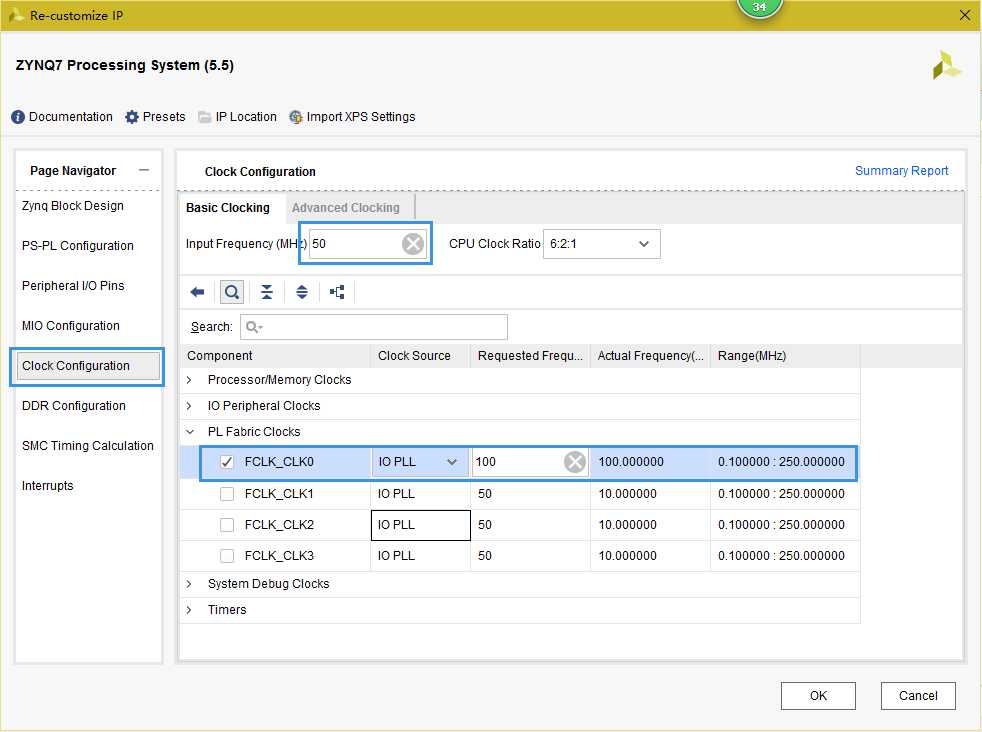Image resolution: width=982 pixels, height=732 pixels.
Task: Click the Expand All toolbar icon
Action: click(302, 292)
